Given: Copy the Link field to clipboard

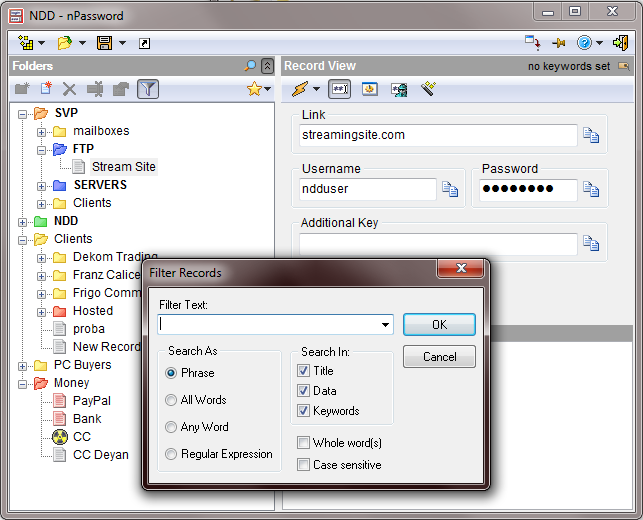Looking at the screenshot, I should (591, 136).
